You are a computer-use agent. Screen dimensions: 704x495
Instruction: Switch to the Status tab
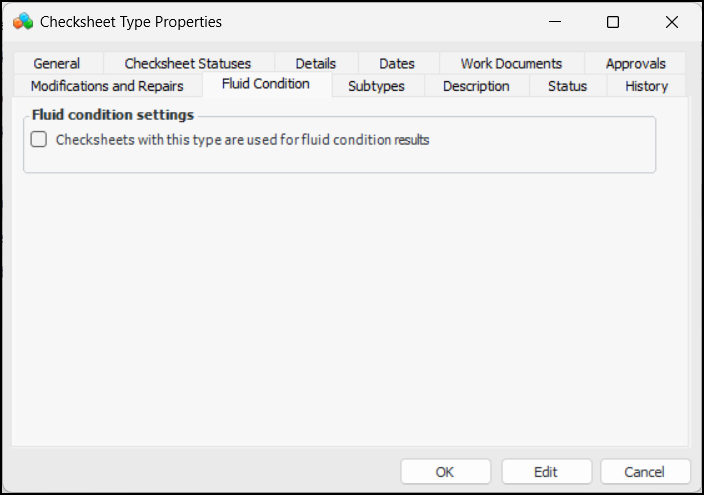[567, 86]
